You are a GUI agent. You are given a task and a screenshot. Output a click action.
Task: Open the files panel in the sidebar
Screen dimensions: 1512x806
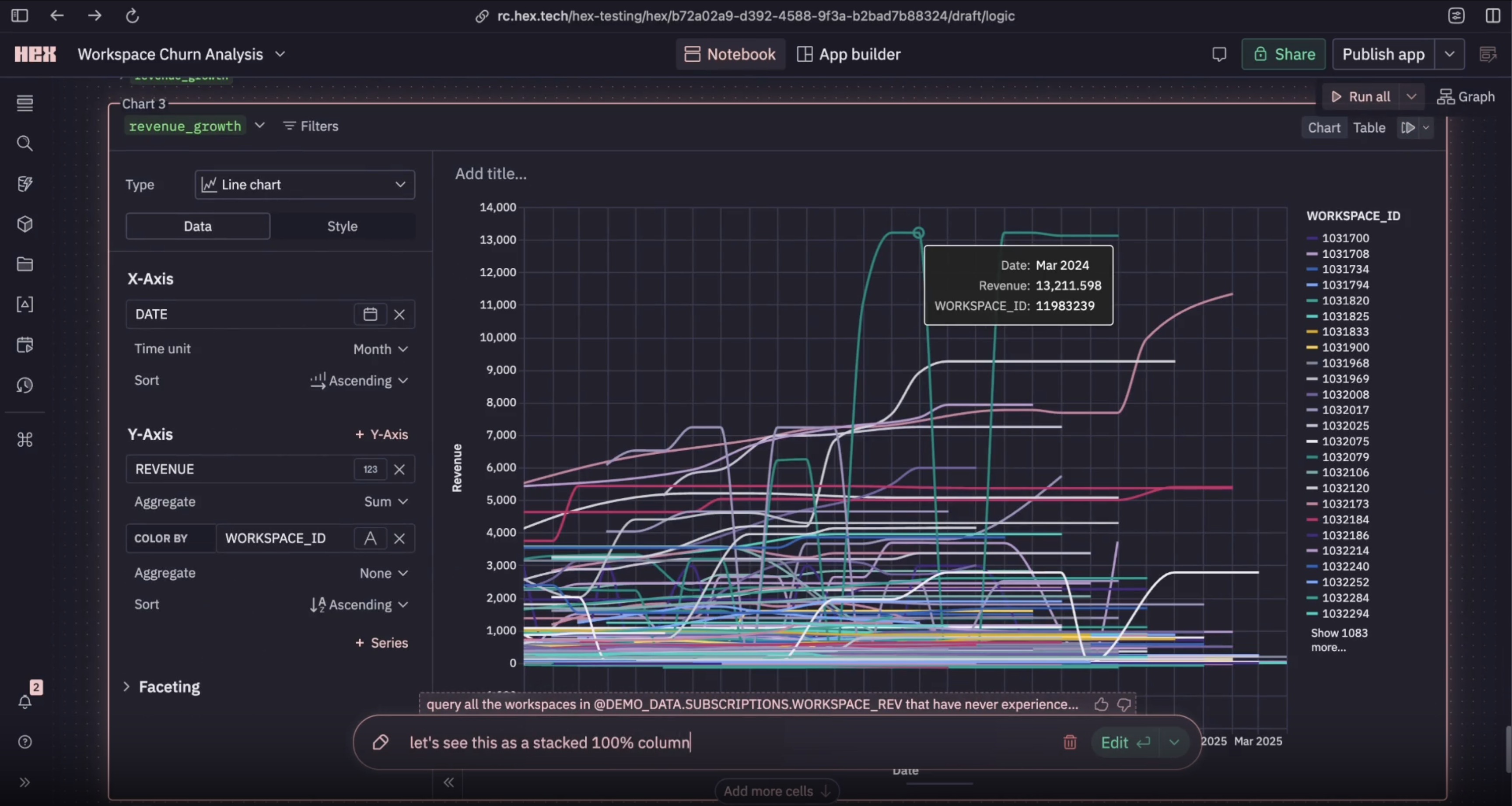[25, 264]
